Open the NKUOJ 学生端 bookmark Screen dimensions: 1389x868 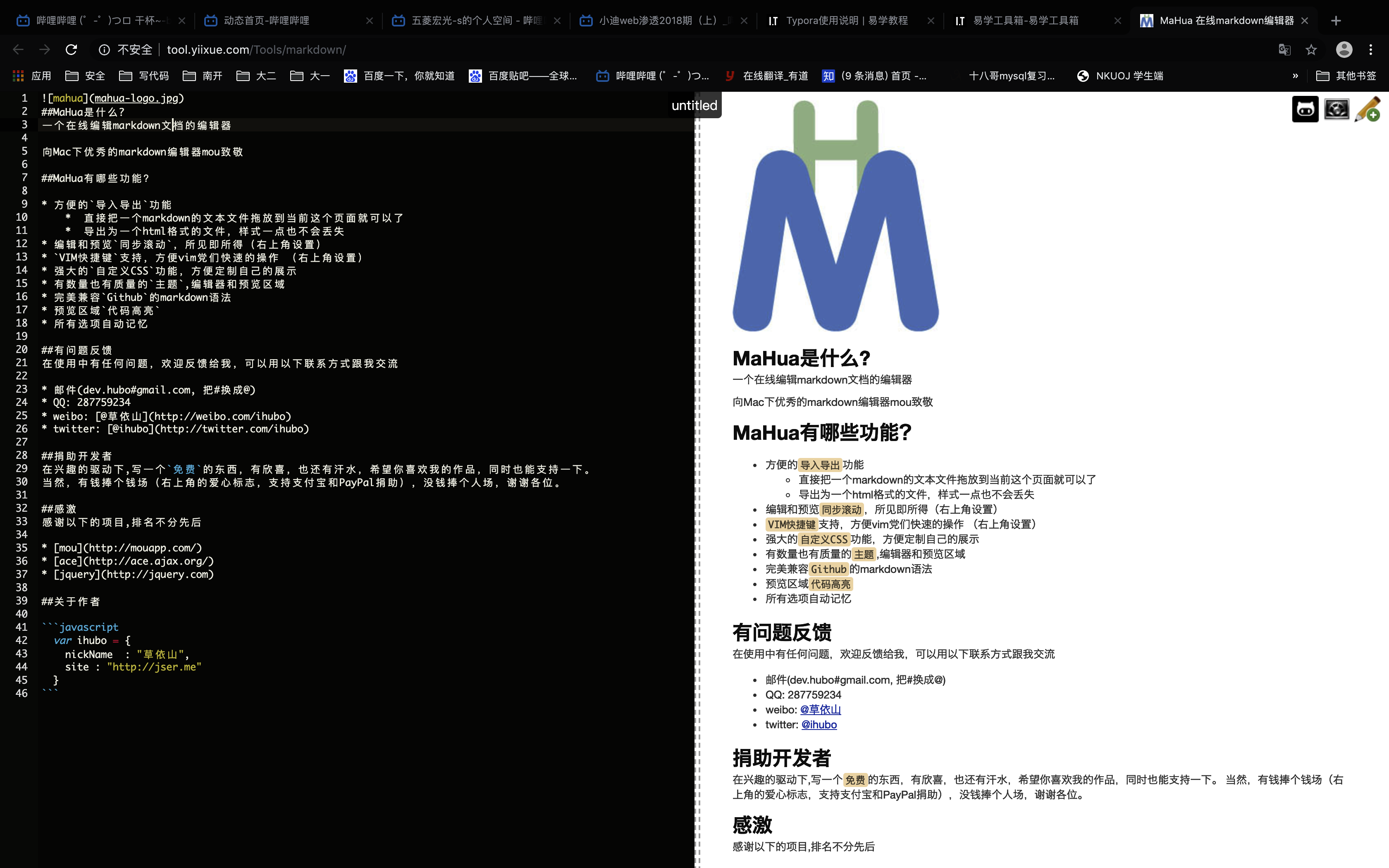pos(1120,76)
